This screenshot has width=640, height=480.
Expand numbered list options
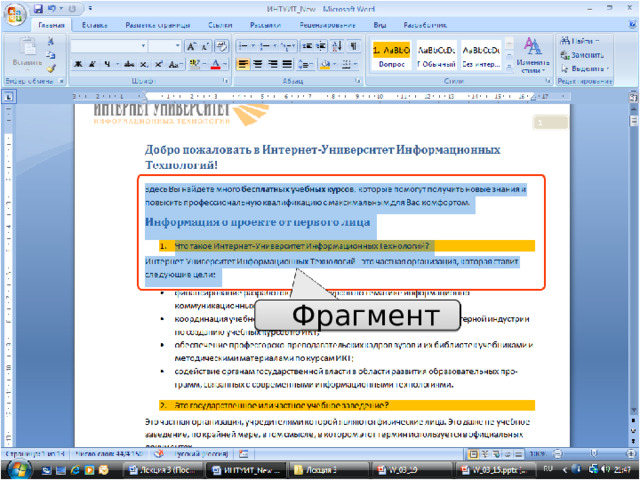pyautogui.click(x=275, y=46)
